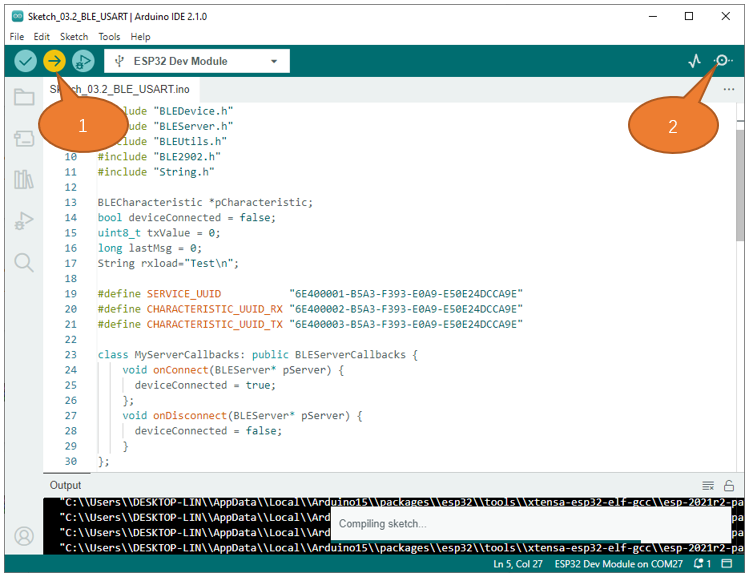Open the Tools menu
This screenshot has width=750, height=578.
coord(109,37)
